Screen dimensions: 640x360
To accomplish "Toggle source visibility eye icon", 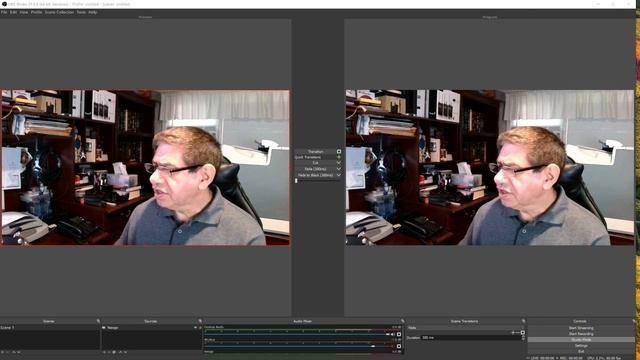I will 195,328.
